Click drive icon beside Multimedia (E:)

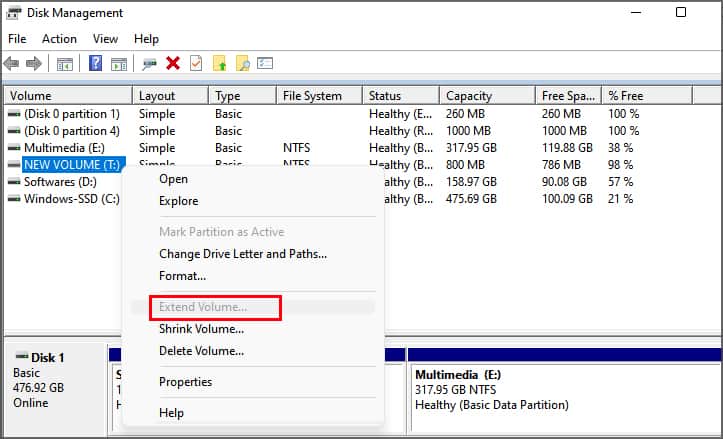[x=14, y=148]
